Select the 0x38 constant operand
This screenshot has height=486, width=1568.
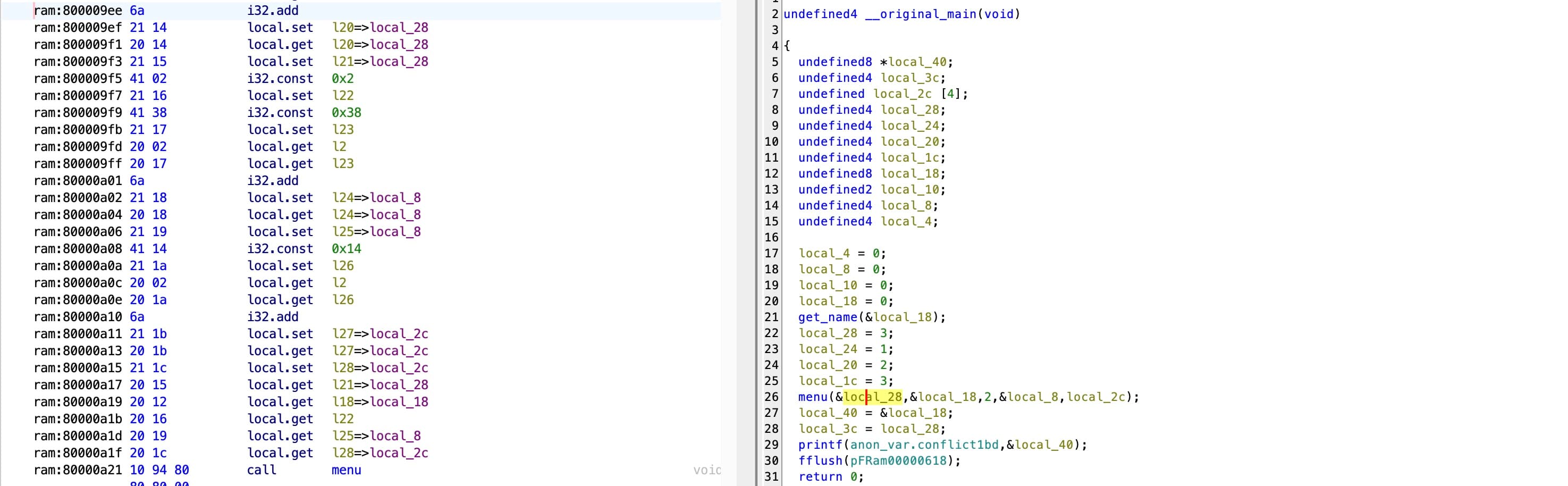345,113
